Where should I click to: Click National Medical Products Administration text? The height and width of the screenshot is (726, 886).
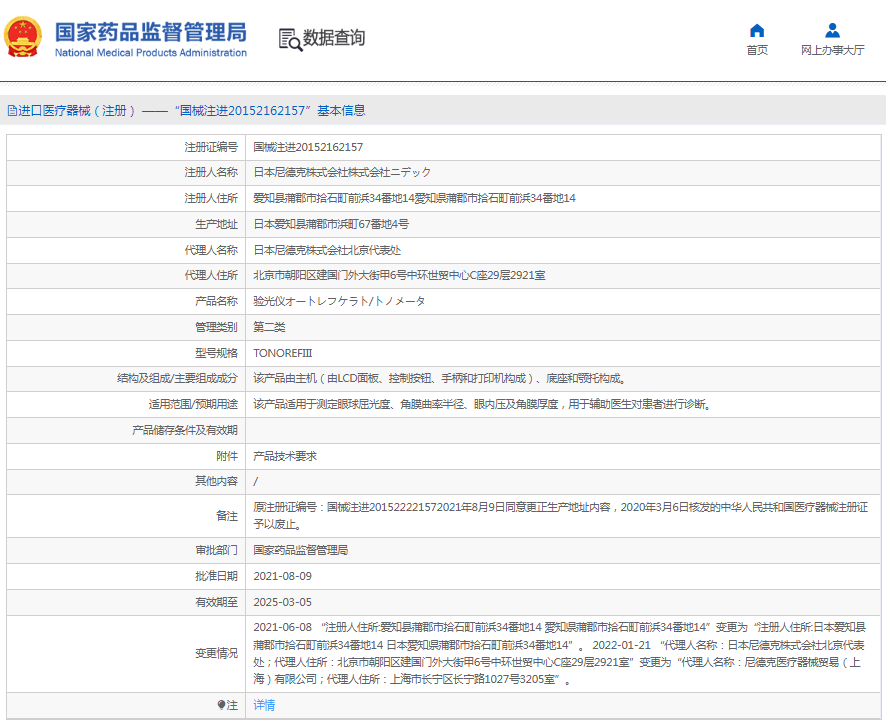pyautogui.click(x=151, y=53)
